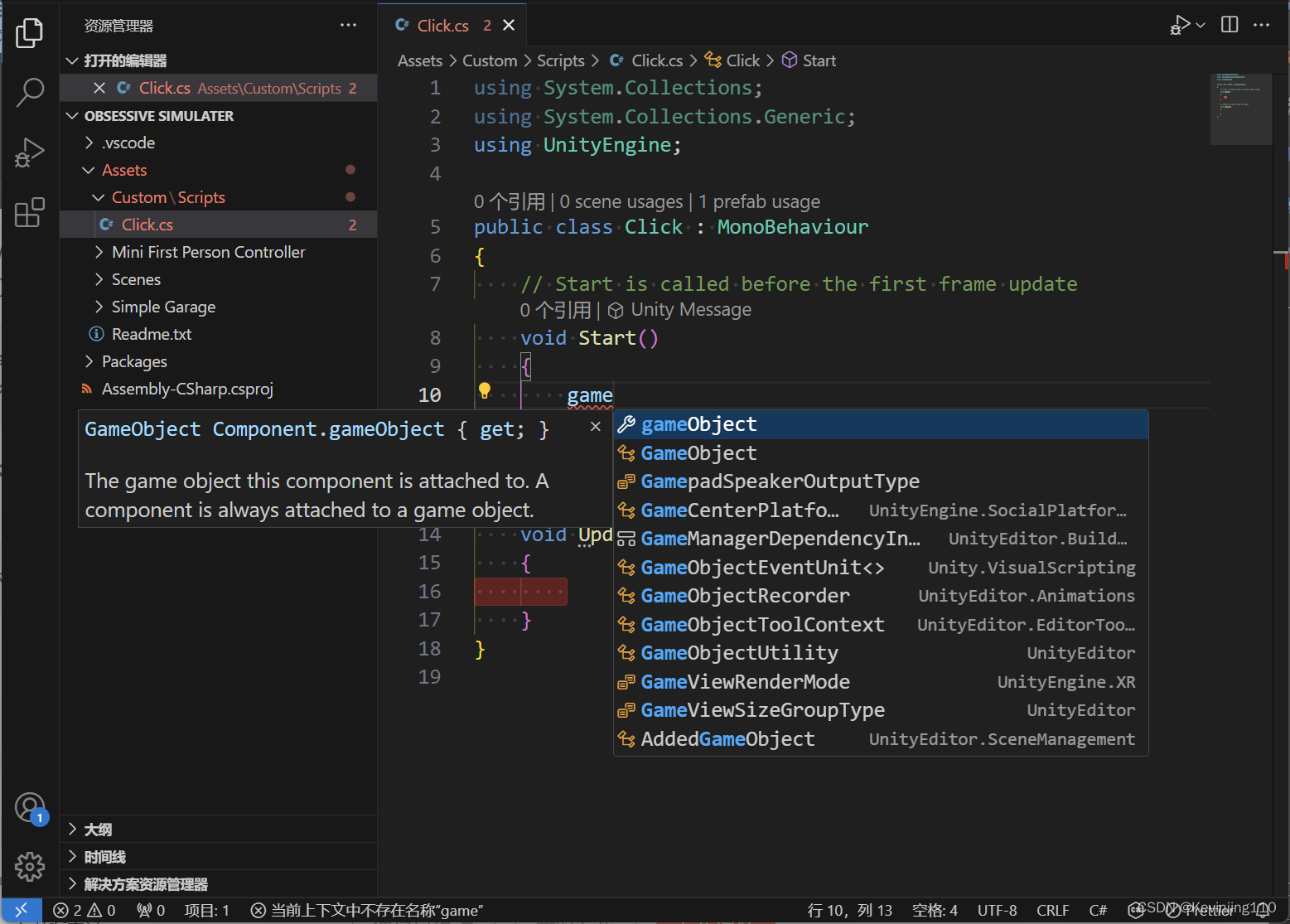Click CRLF in the status bar
The height and width of the screenshot is (924, 1290).
(x=1052, y=910)
